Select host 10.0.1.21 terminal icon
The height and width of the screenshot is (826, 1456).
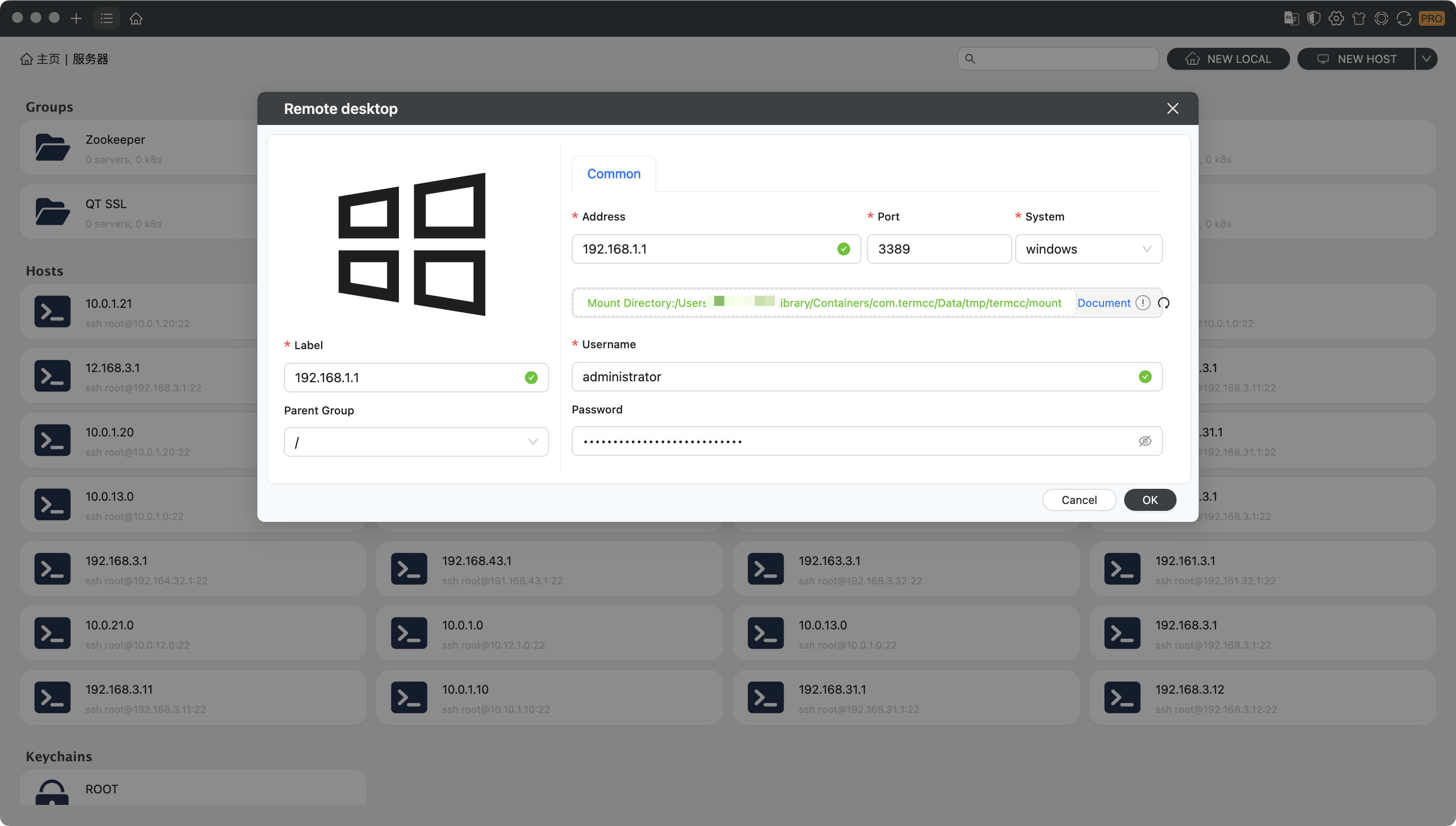[x=52, y=311]
